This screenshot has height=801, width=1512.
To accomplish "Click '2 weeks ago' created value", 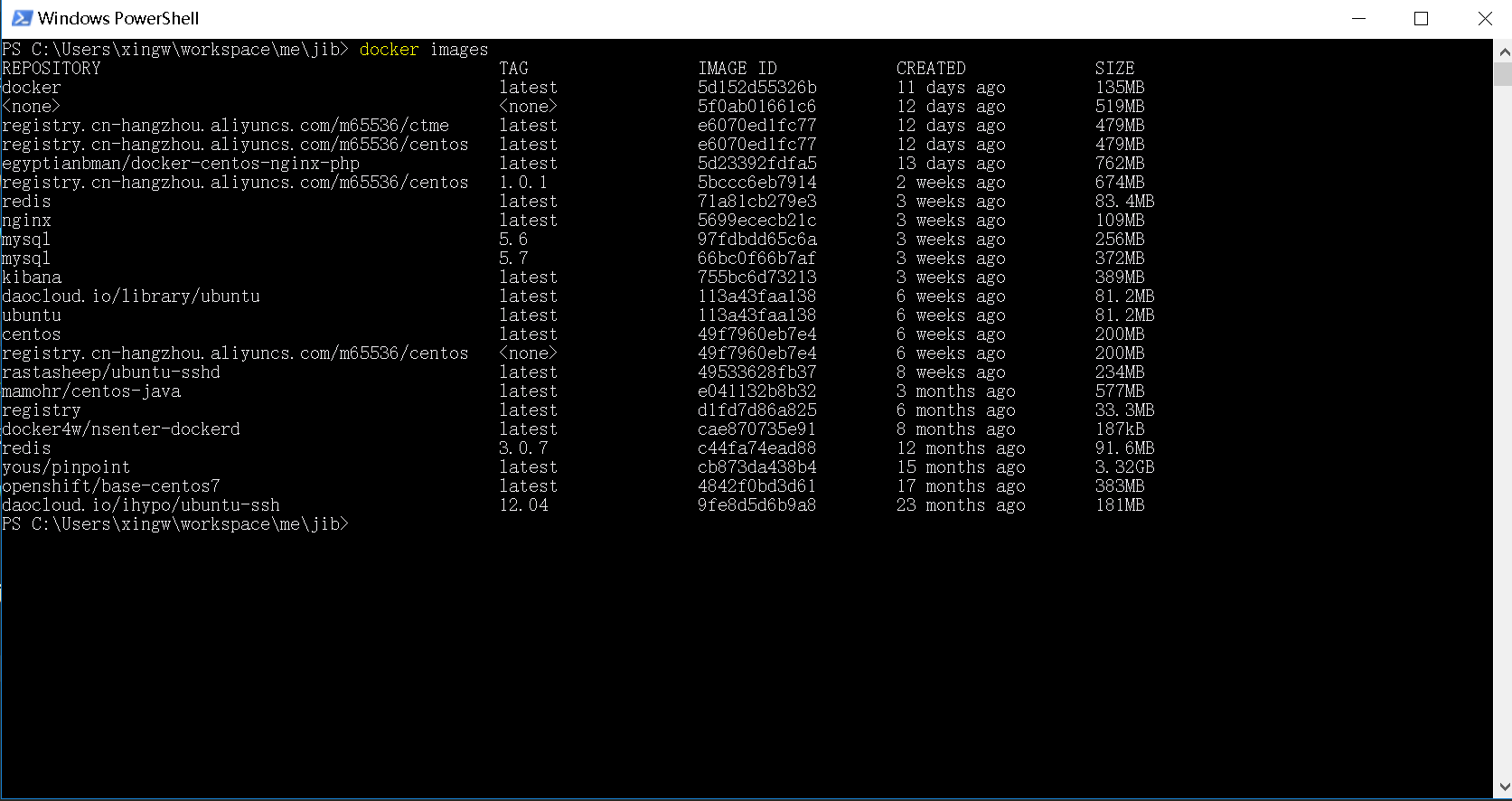I will [x=951, y=183].
